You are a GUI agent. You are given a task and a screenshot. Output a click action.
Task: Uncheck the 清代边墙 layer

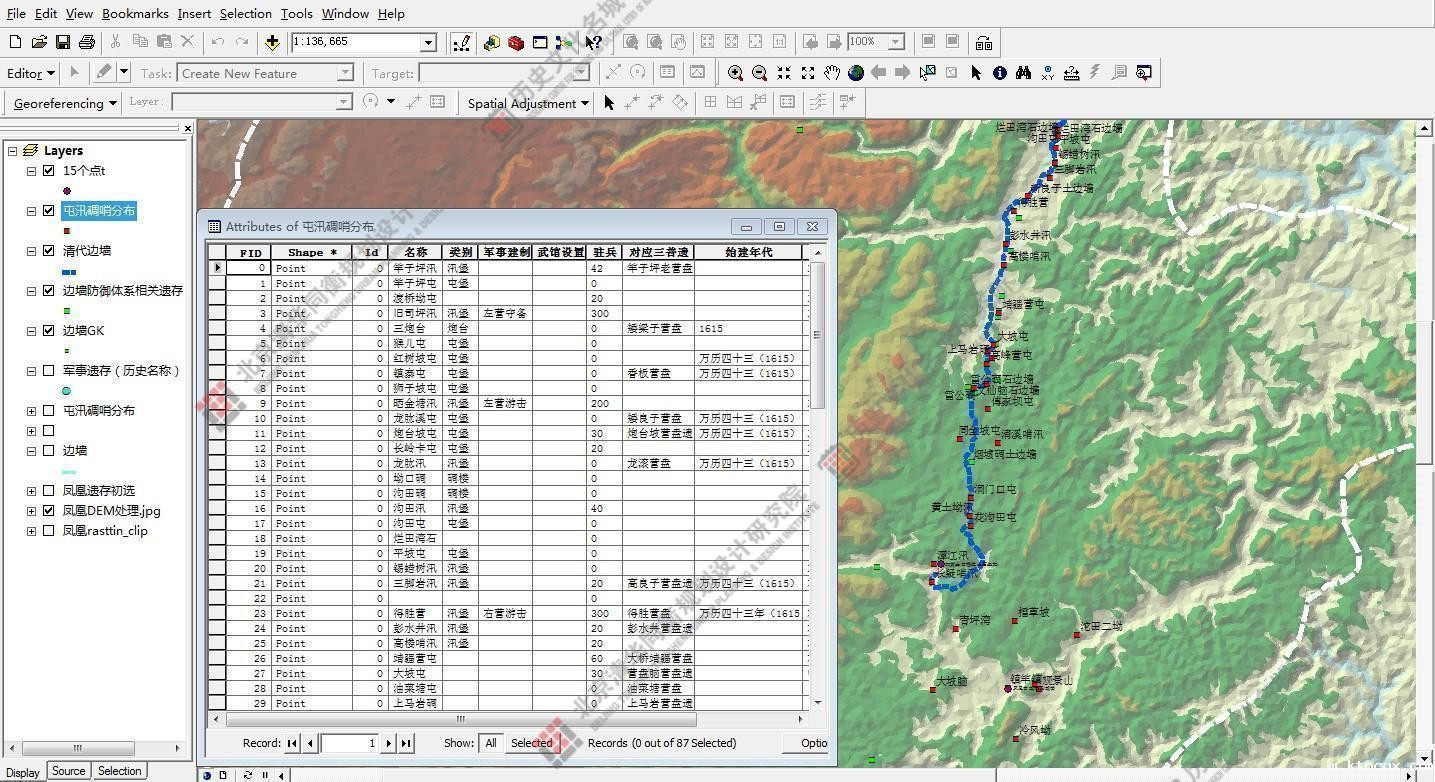point(48,251)
